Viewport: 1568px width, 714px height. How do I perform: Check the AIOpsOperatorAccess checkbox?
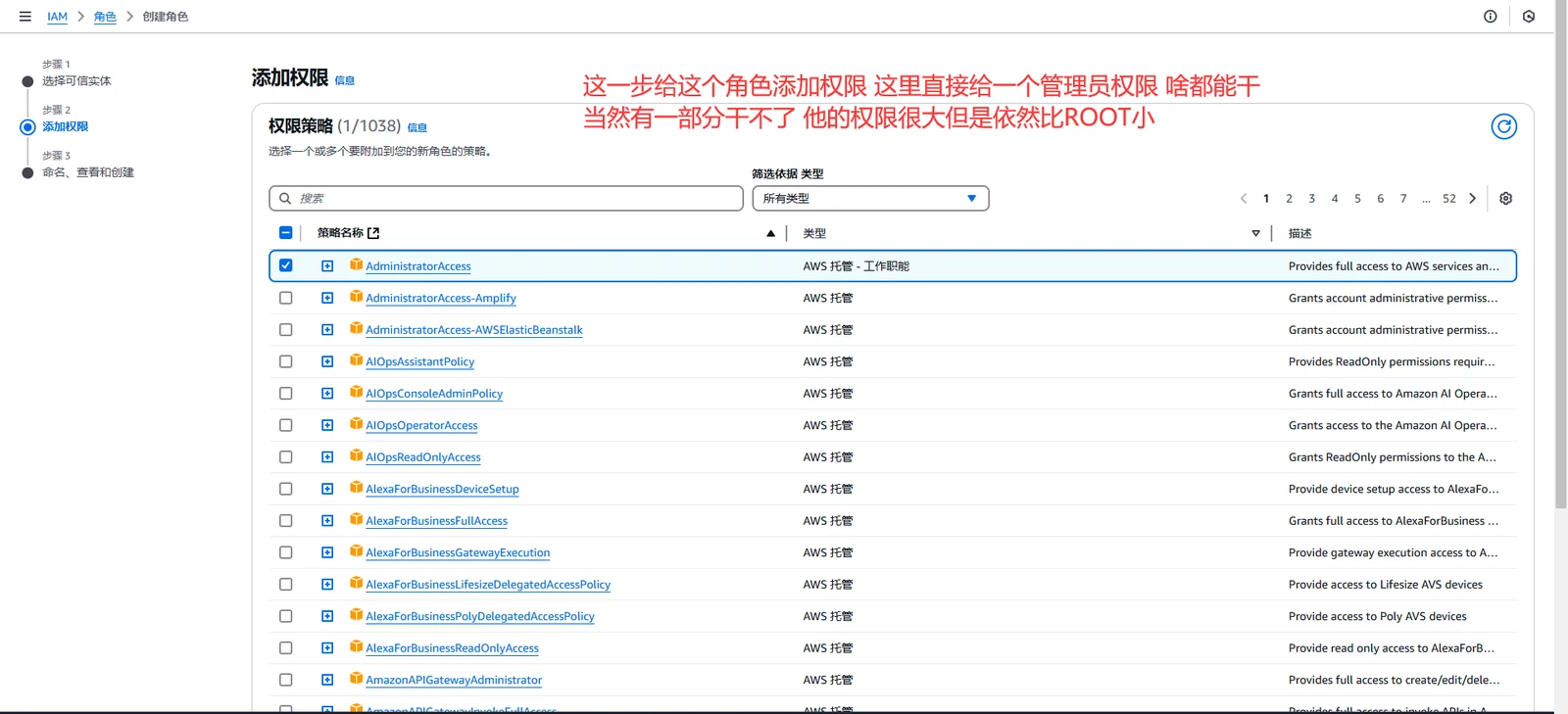pyautogui.click(x=285, y=425)
